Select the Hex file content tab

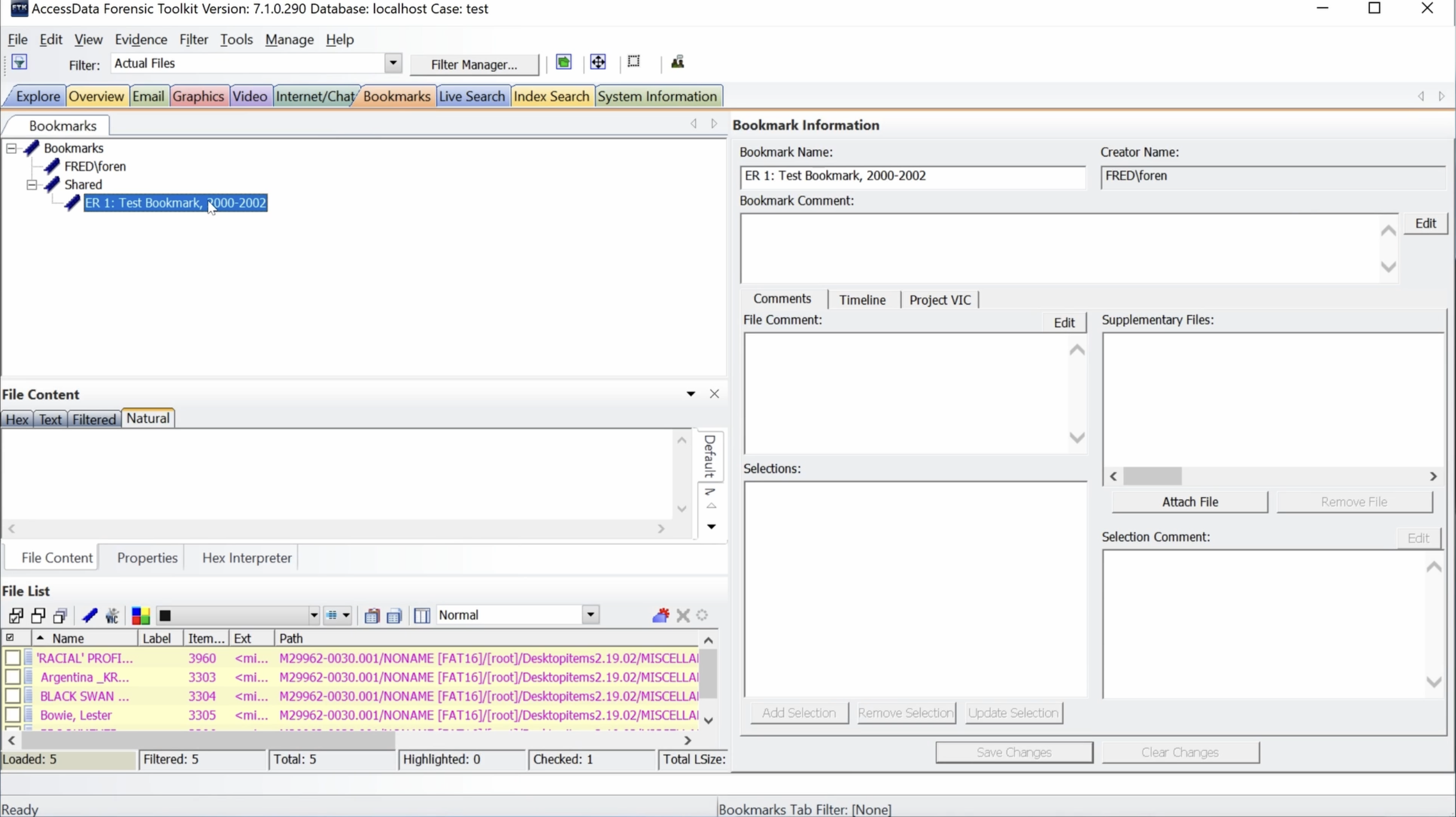click(x=17, y=418)
